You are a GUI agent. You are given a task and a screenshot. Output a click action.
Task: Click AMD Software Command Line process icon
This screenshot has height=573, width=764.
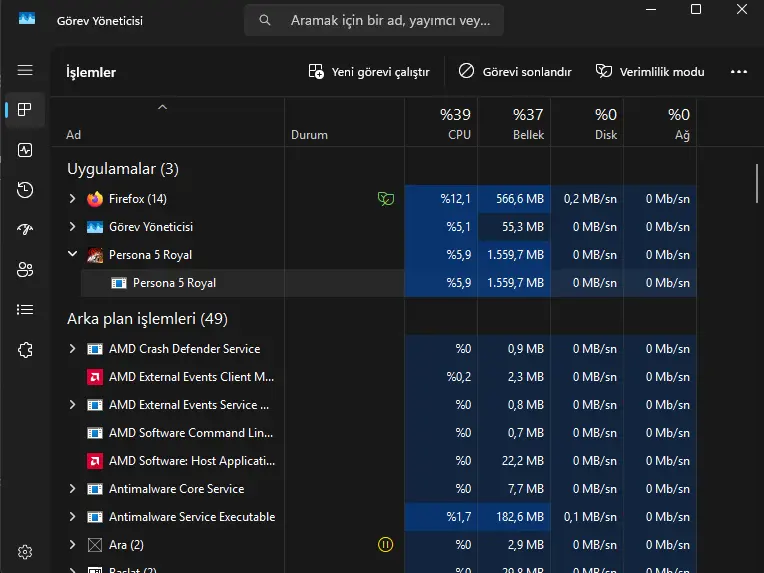95,433
